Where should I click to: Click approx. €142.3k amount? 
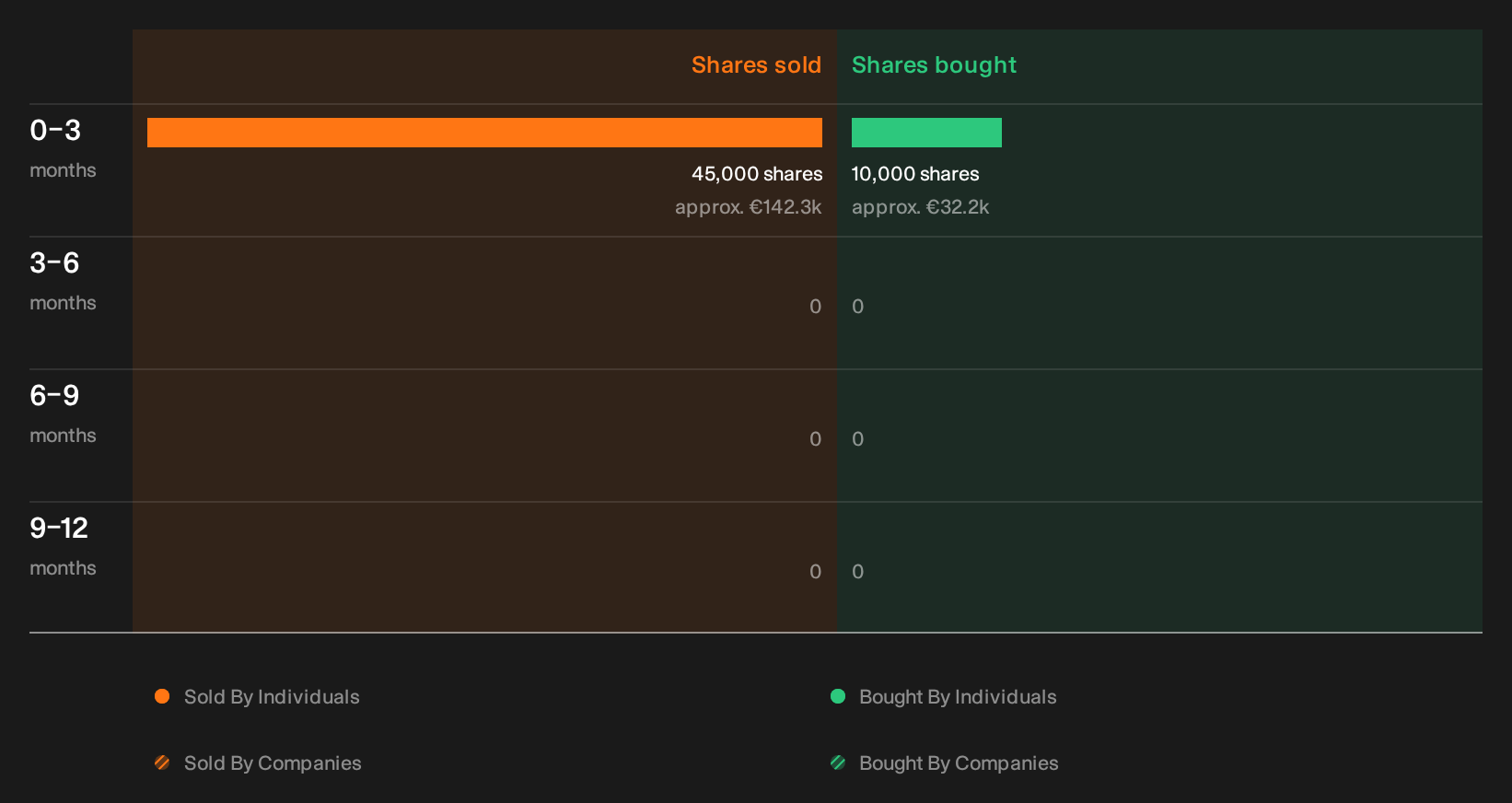coord(749,207)
